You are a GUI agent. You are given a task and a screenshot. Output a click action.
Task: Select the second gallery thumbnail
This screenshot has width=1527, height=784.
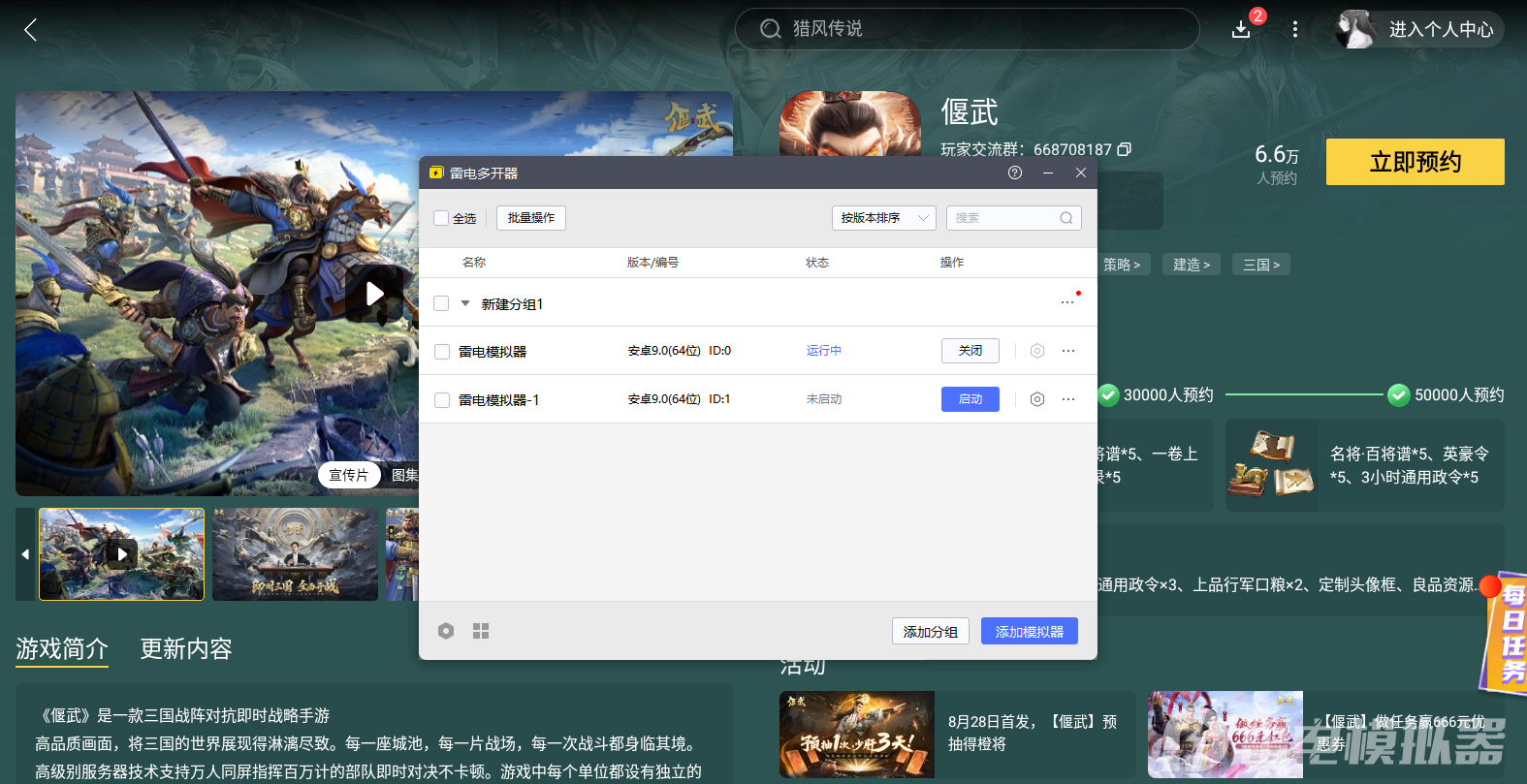[x=296, y=554]
